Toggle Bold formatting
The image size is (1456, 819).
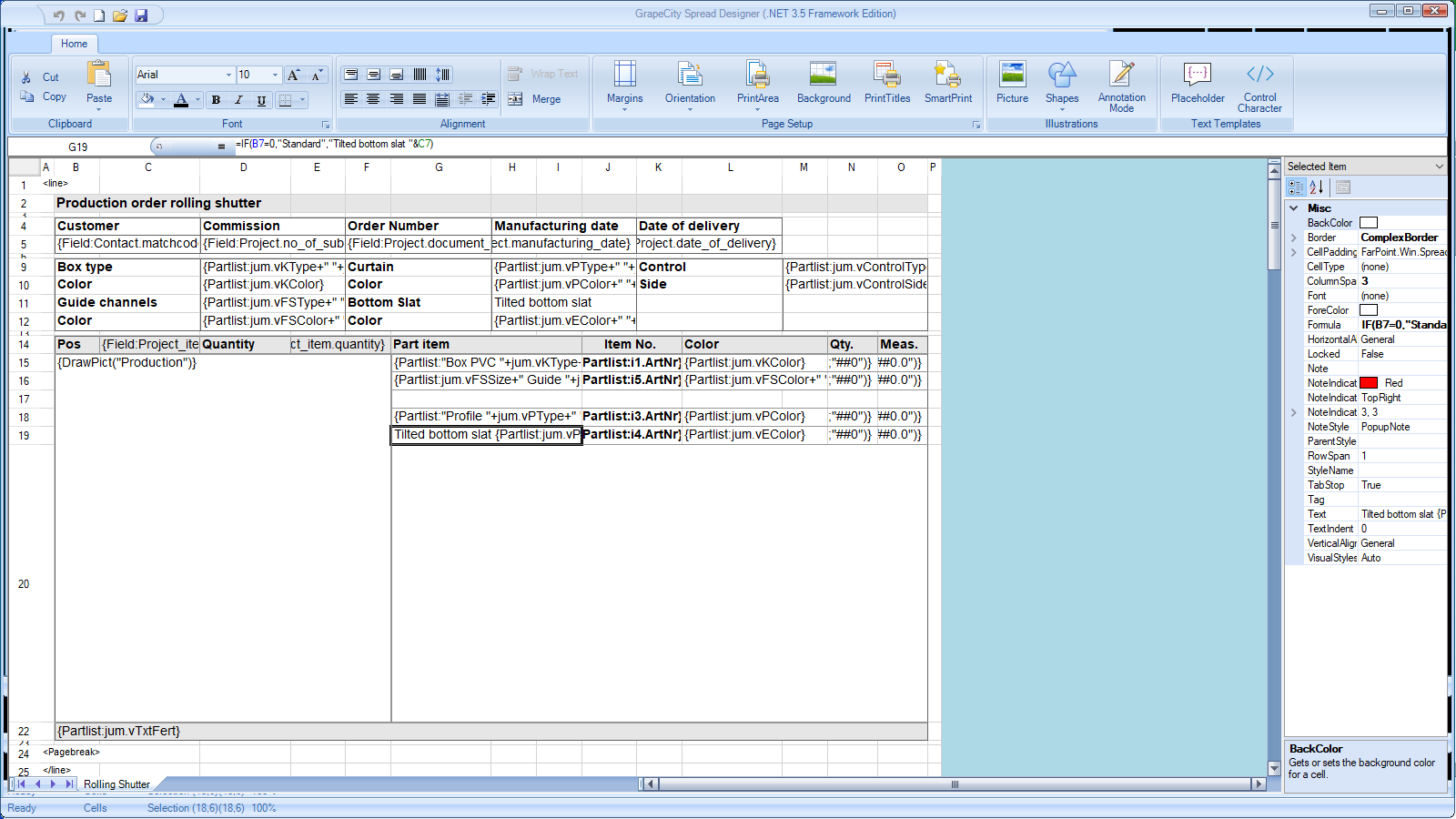(216, 100)
